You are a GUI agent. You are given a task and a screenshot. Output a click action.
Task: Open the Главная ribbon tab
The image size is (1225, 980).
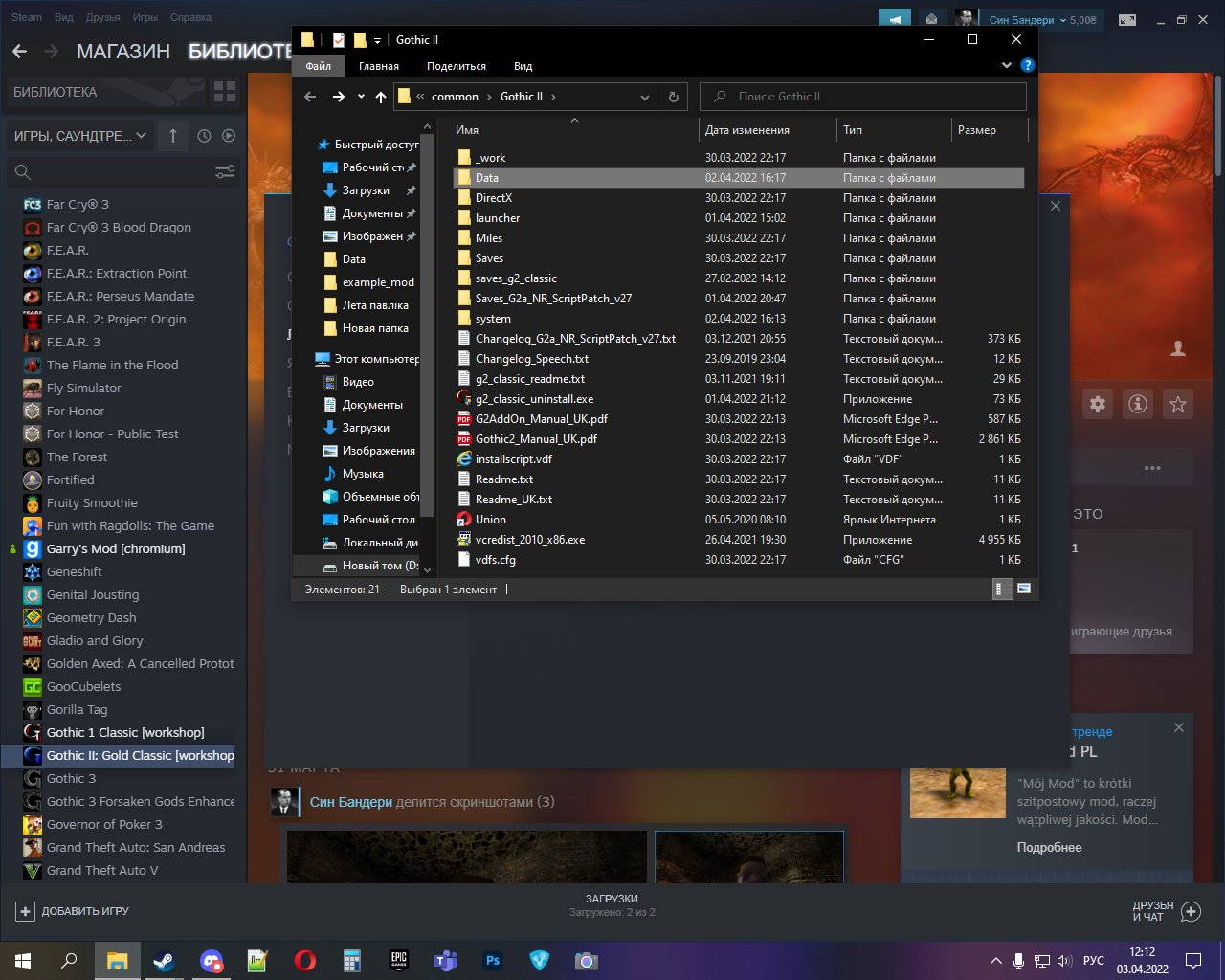tap(379, 66)
